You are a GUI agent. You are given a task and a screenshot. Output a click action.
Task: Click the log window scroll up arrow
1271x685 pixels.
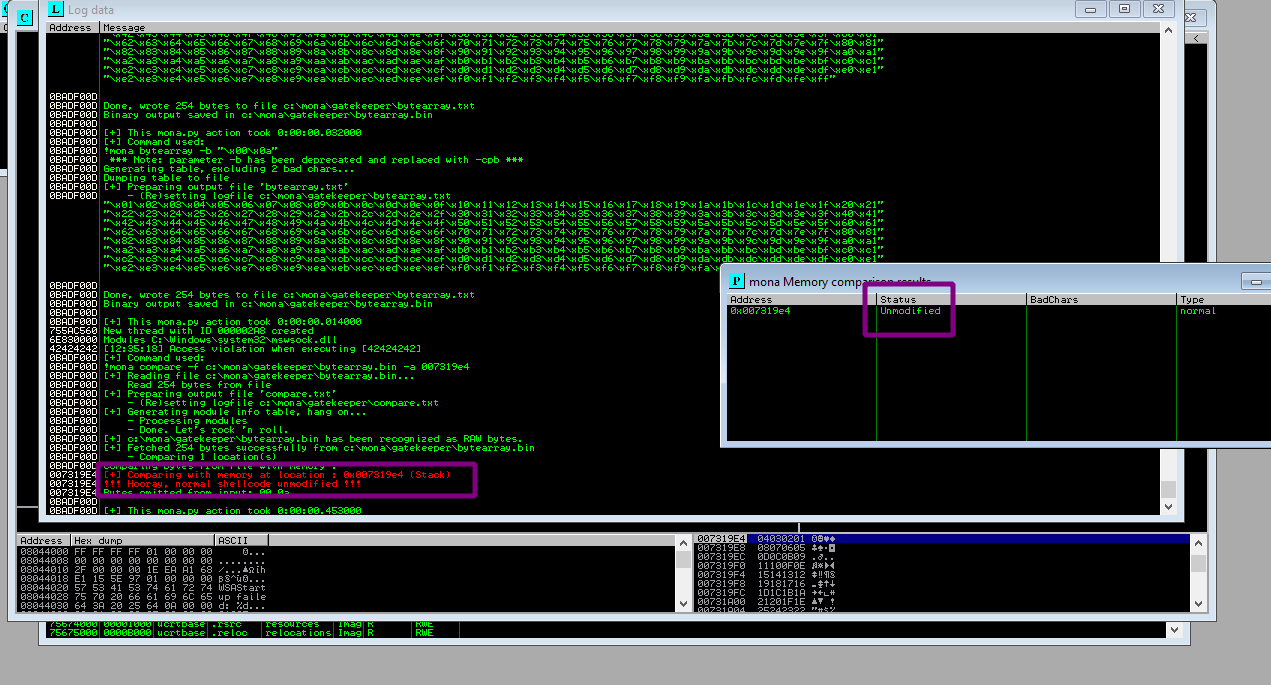point(1167,28)
